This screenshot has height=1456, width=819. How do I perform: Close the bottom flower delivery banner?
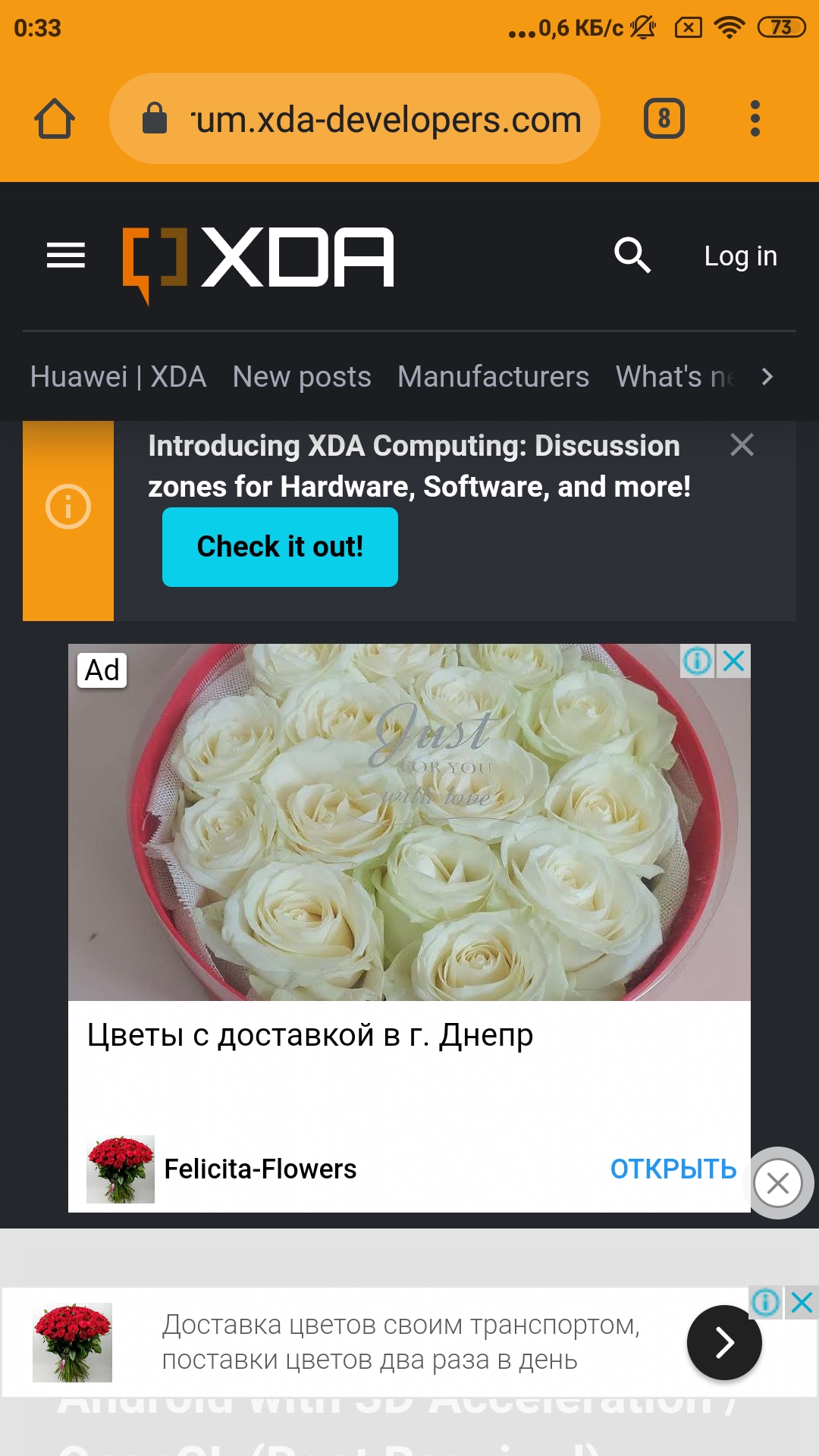coord(802,1303)
